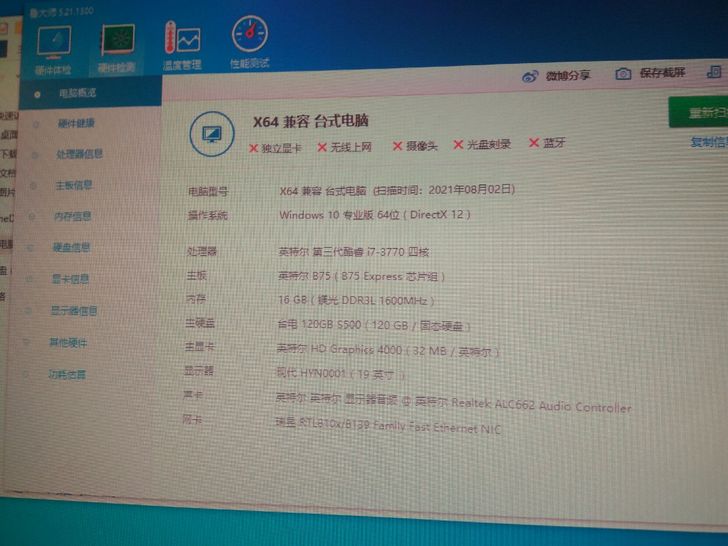Open the 硬件体检 monitor icon
This screenshot has width=728, height=546.
(54, 43)
